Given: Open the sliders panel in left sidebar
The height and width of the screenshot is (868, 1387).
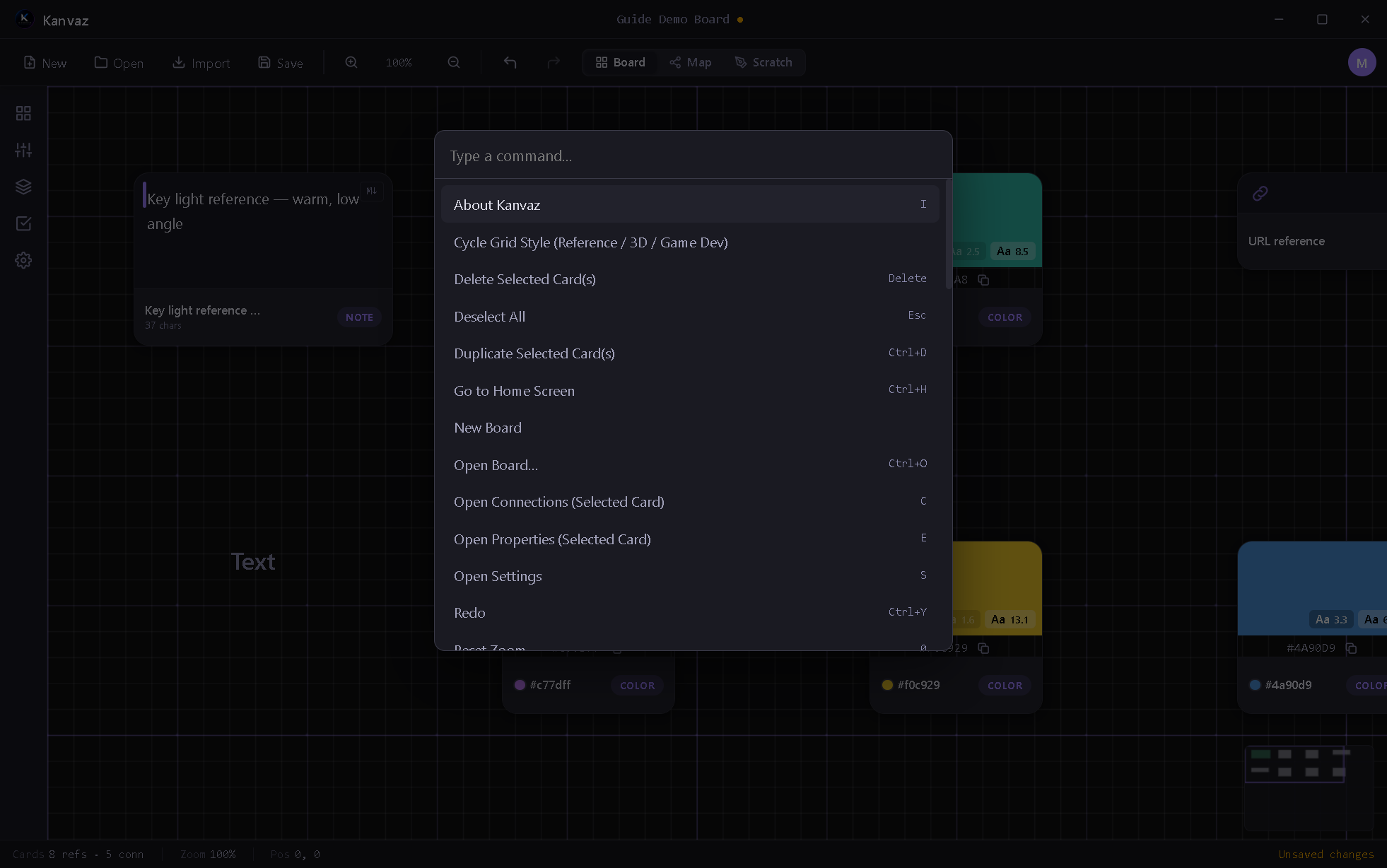Looking at the screenshot, I should click(x=23, y=150).
